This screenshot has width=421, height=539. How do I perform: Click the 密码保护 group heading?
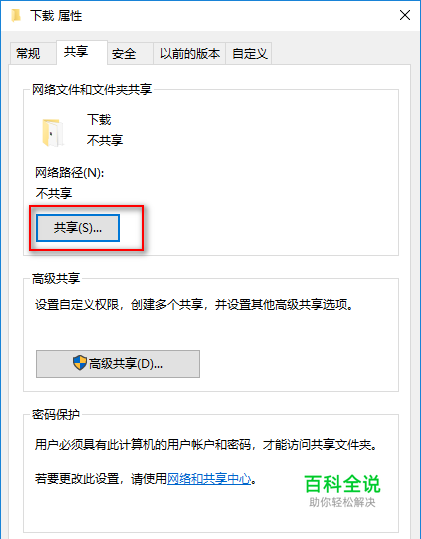tap(56, 414)
